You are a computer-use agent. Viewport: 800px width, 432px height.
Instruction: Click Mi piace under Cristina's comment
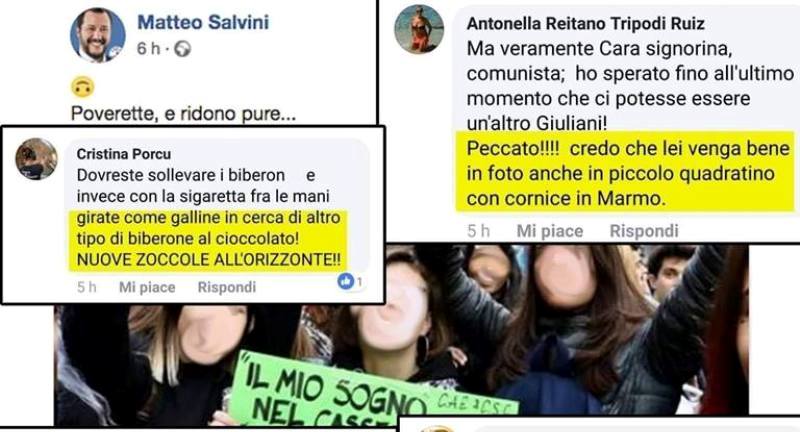147,287
